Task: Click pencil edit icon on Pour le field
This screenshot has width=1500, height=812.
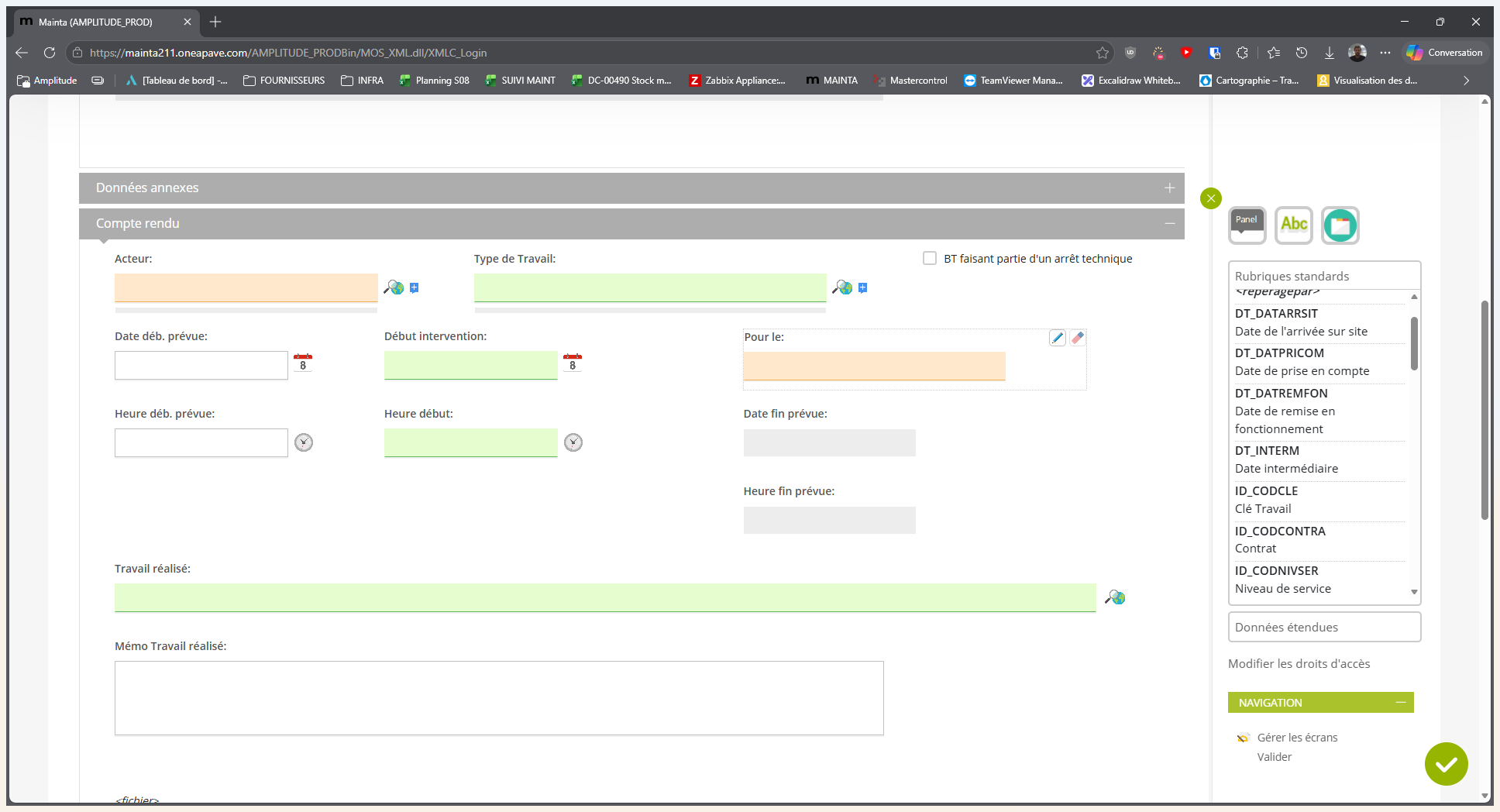Action: [x=1058, y=338]
